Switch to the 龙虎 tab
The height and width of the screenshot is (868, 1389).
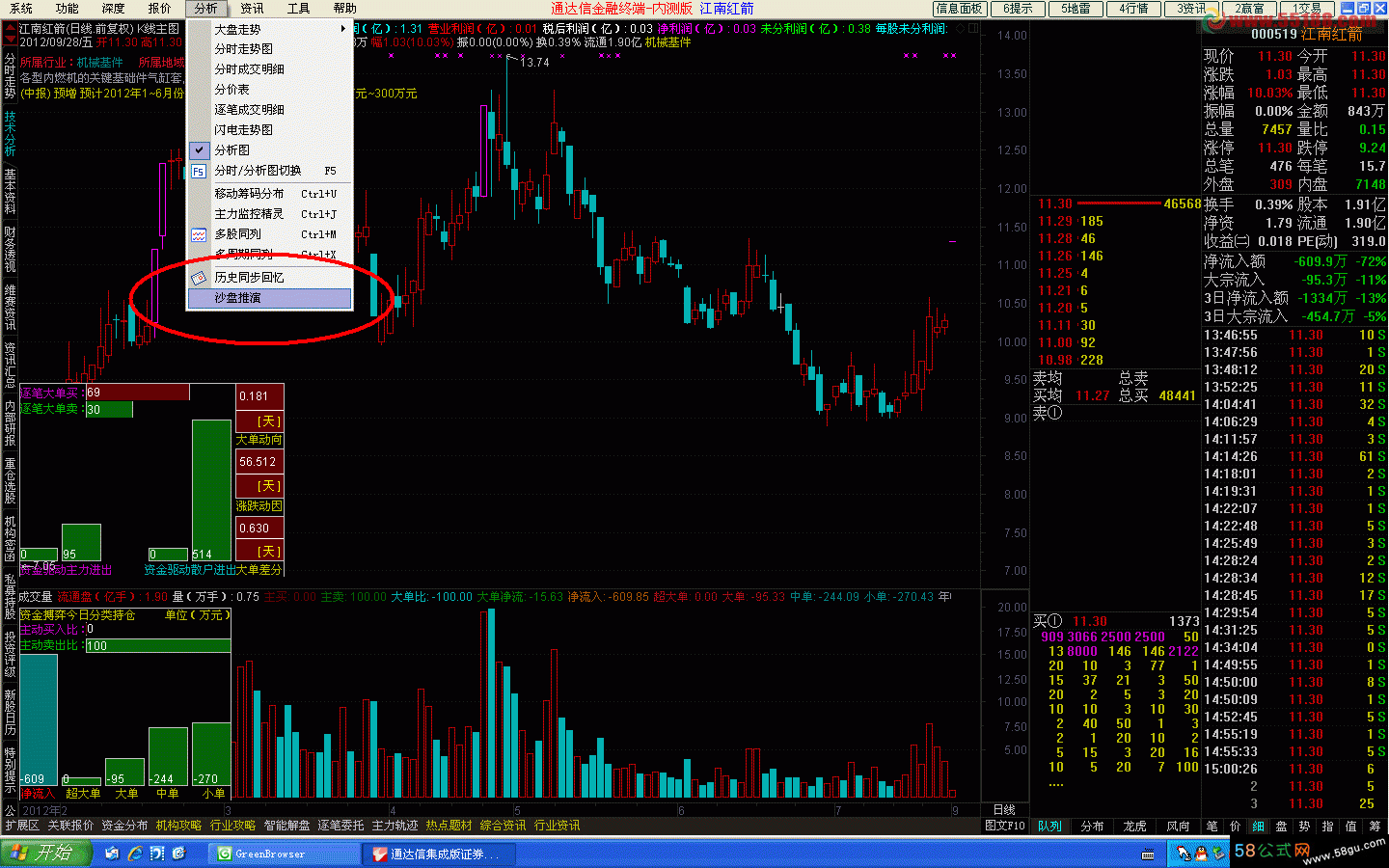pos(1134,826)
